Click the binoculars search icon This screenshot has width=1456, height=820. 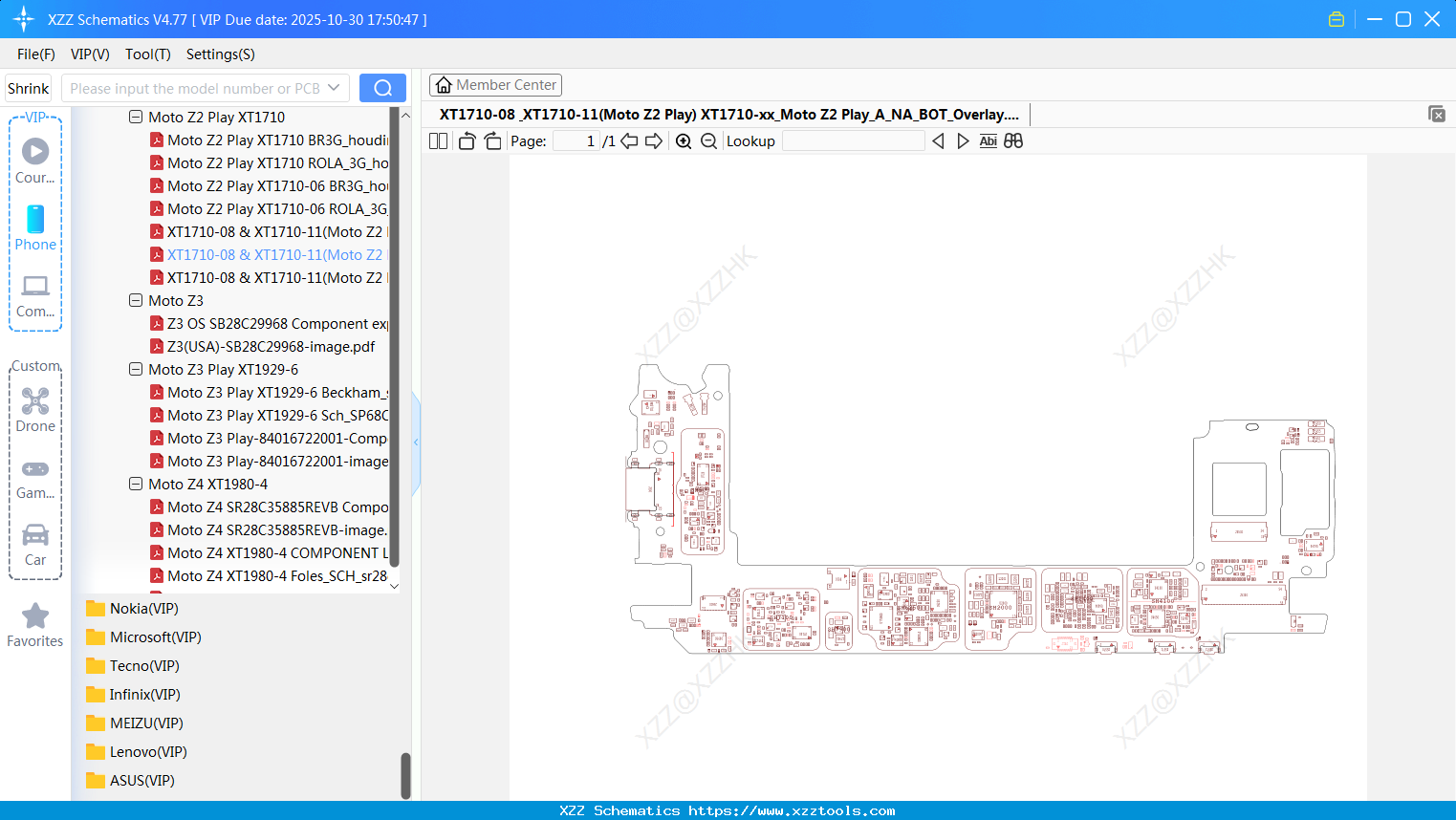(x=1013, y=140)
